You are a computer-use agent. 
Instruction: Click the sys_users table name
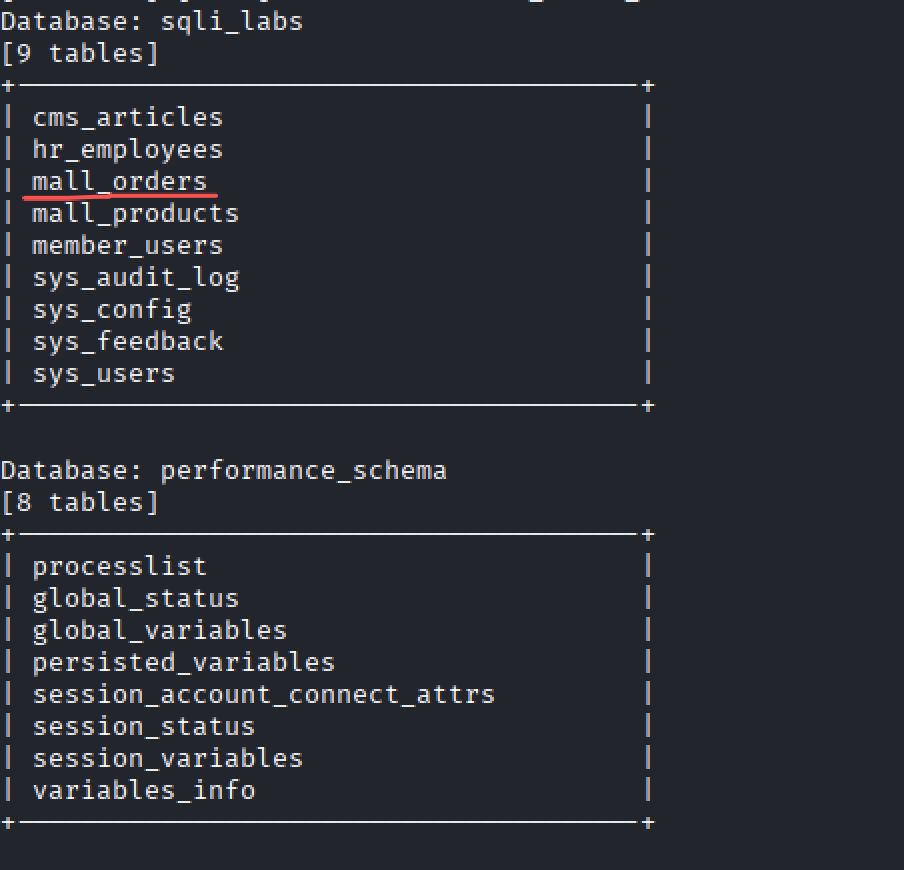103,374
